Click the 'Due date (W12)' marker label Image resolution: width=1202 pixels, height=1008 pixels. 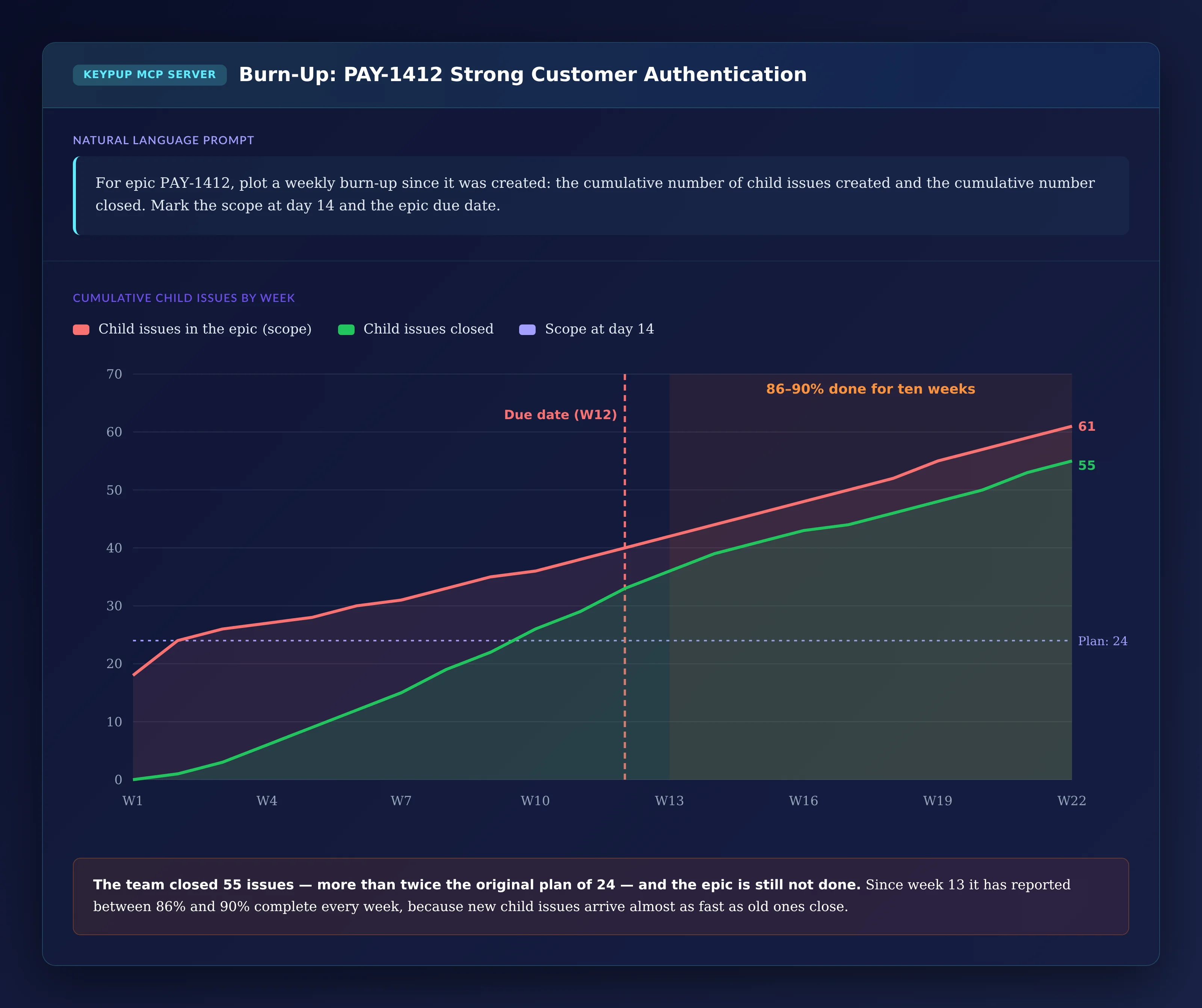(560, 415)
